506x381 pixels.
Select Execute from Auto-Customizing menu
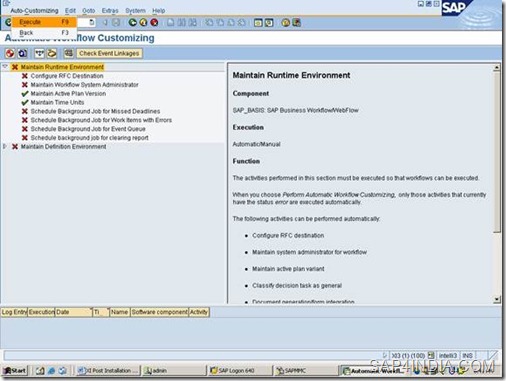tap(44, 22)
